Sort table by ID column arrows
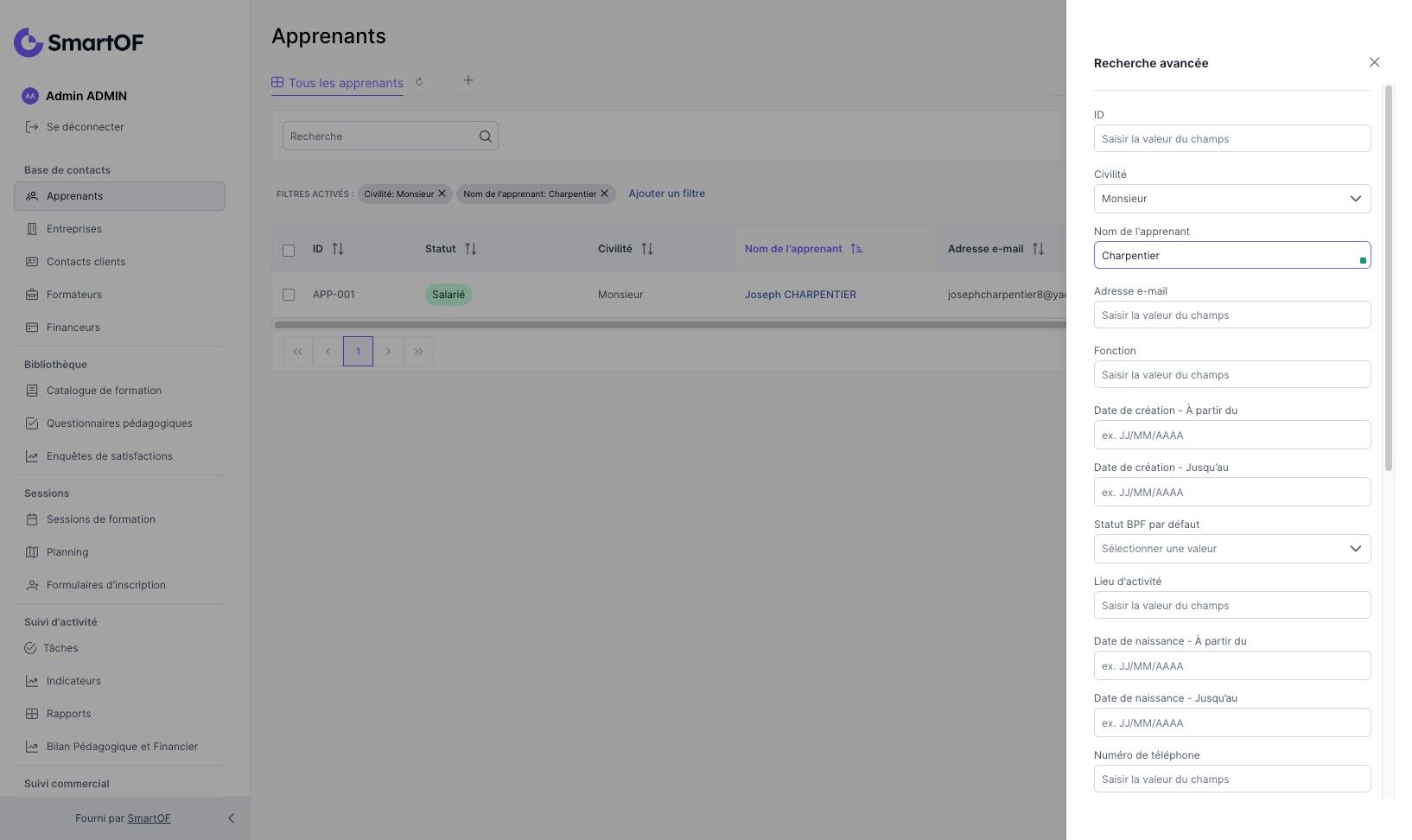 tap(338, 249)
